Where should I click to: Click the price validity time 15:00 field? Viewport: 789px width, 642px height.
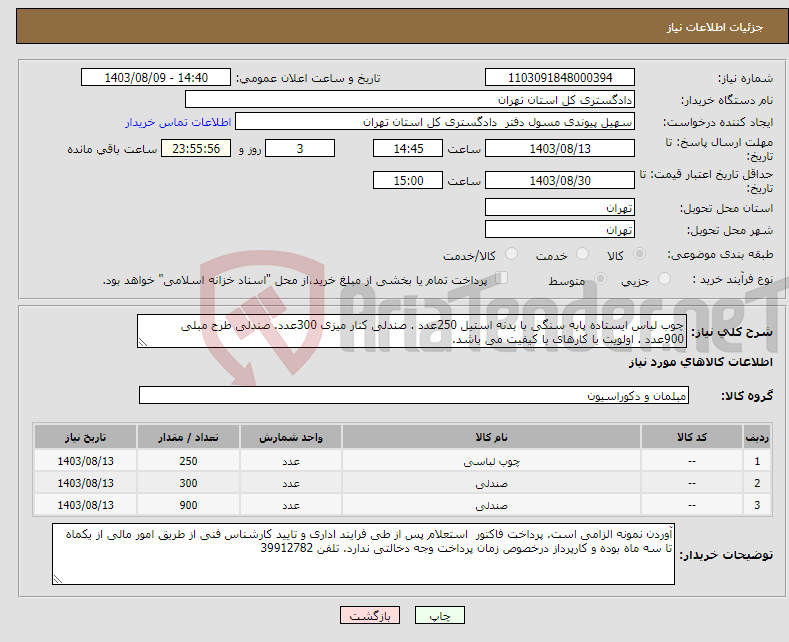pos(408,180)
